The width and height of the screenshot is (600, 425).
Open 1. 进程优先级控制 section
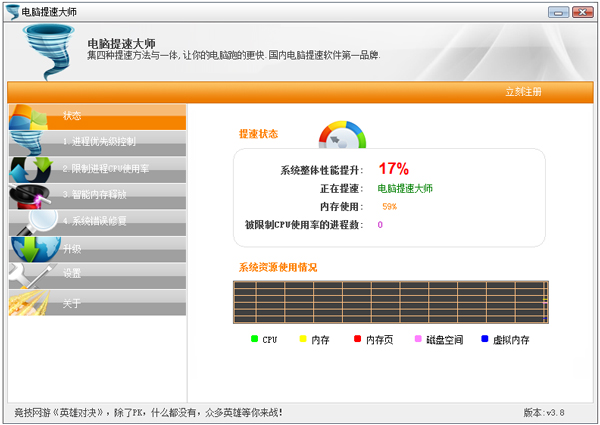pos(98,143)
